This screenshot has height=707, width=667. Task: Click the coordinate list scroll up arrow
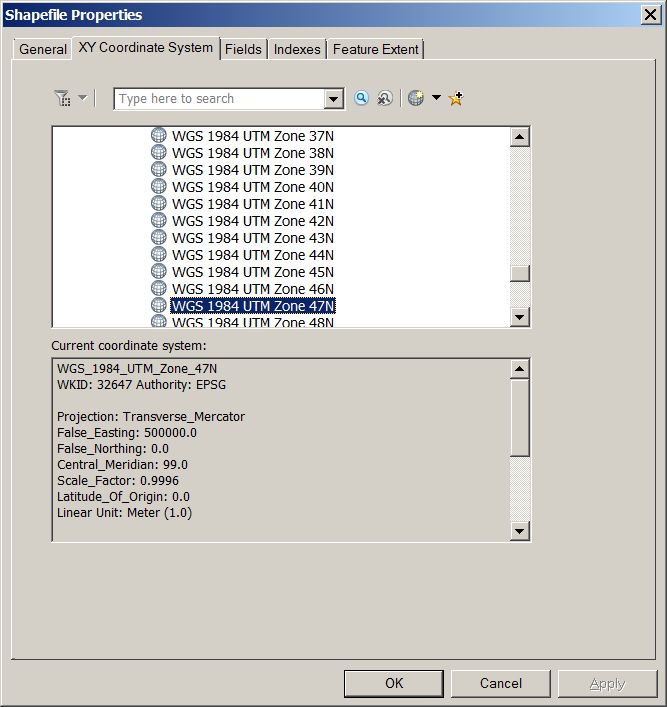520,137
